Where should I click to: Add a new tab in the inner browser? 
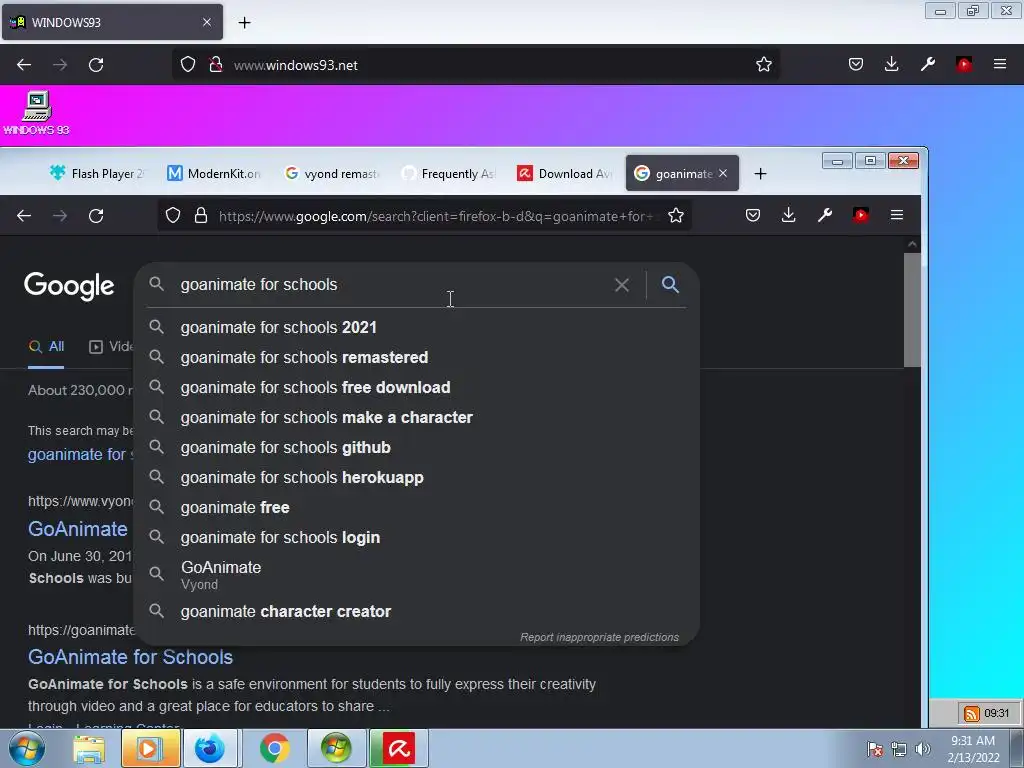[760, 174]
